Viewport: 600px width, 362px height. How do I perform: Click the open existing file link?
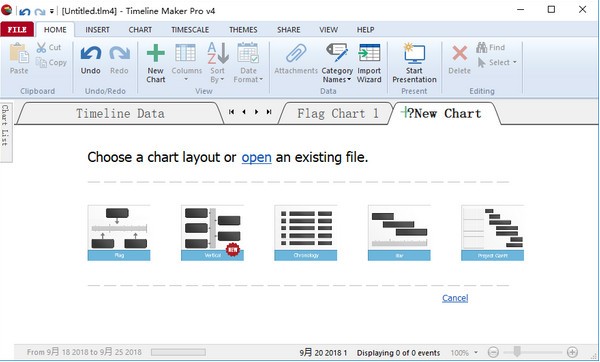(x=256, y=157)
